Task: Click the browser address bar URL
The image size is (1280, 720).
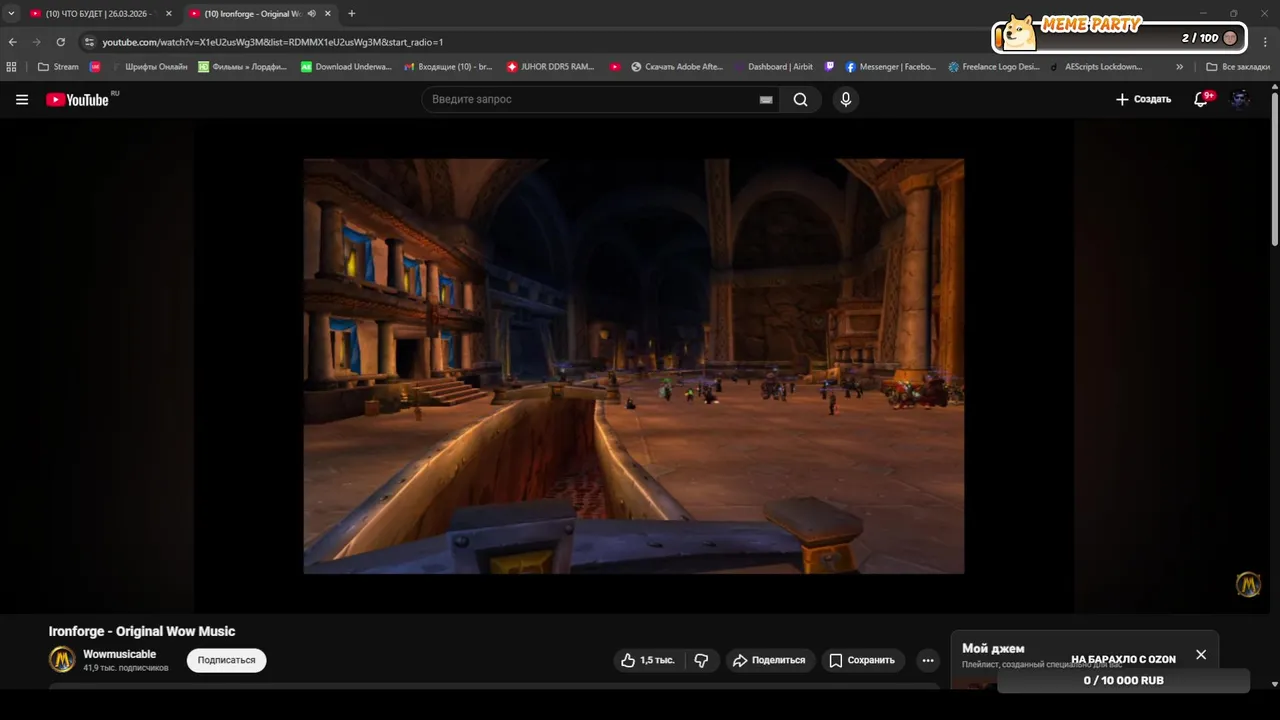Action: pyautogui.click(x=272, y=42)
